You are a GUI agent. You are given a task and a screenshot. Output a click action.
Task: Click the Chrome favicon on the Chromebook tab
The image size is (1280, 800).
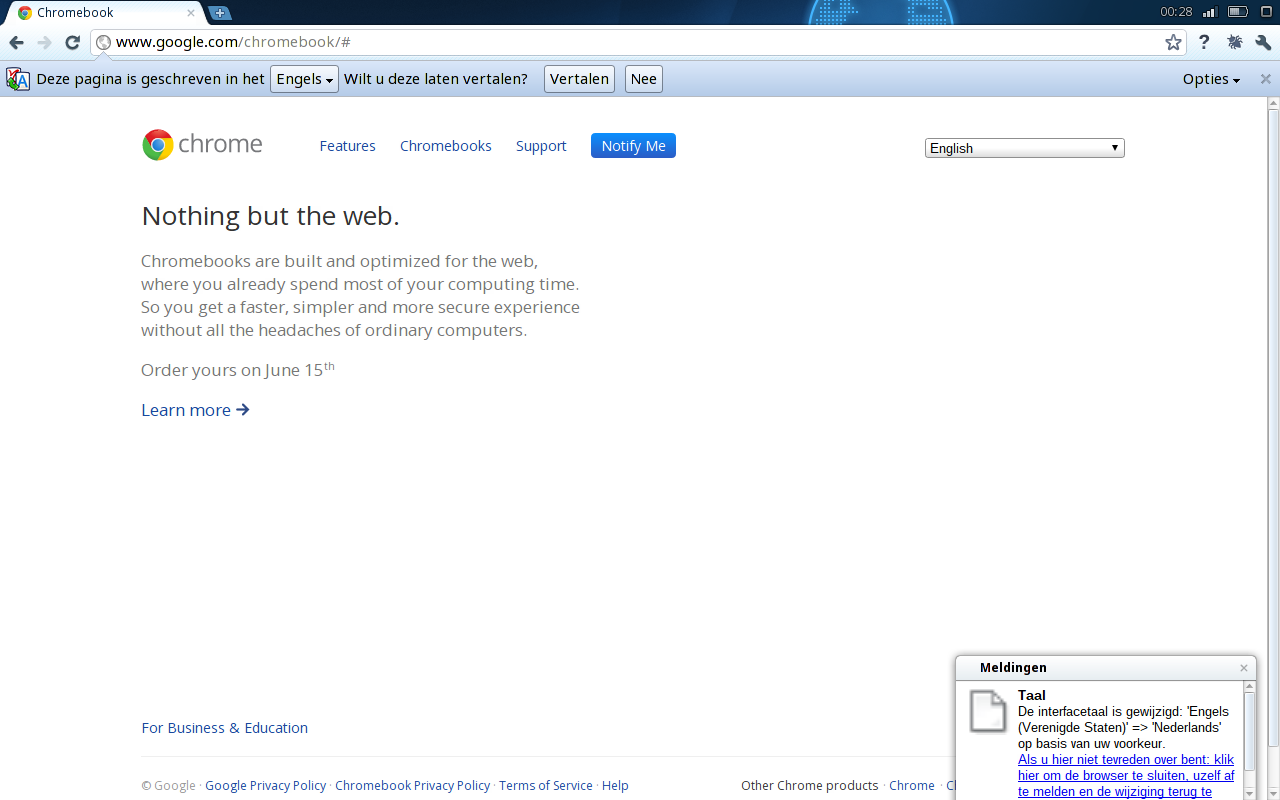(x=25, y=13)
